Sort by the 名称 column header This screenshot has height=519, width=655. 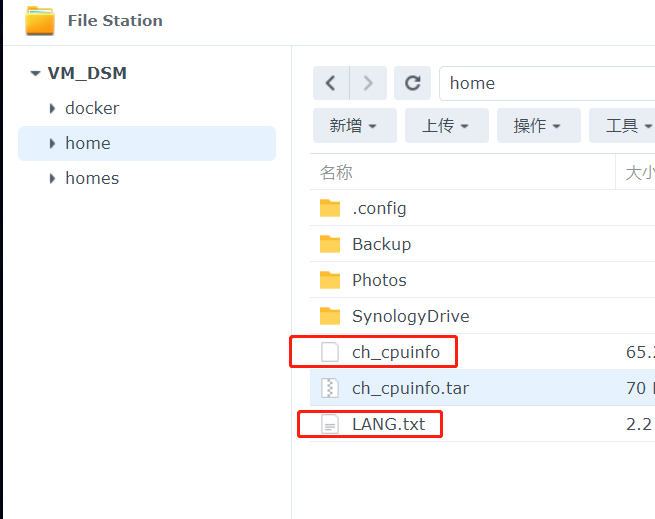(462, 172)
